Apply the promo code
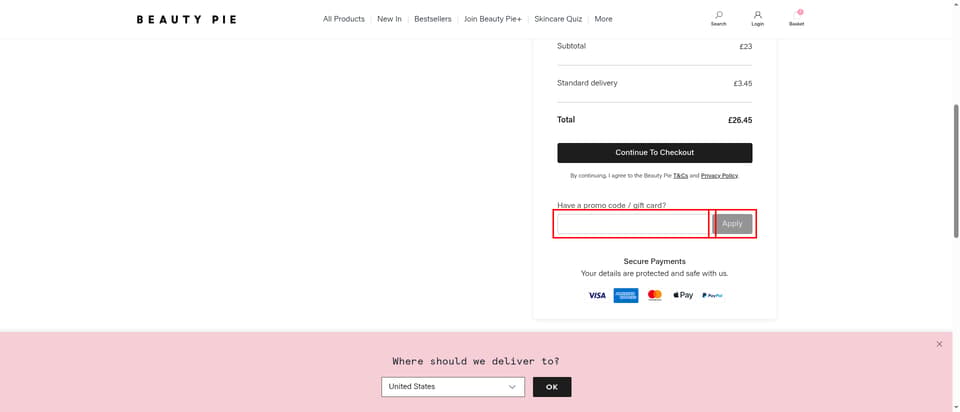The height and width of the screenshot is (412, 960). pos(732,224)
